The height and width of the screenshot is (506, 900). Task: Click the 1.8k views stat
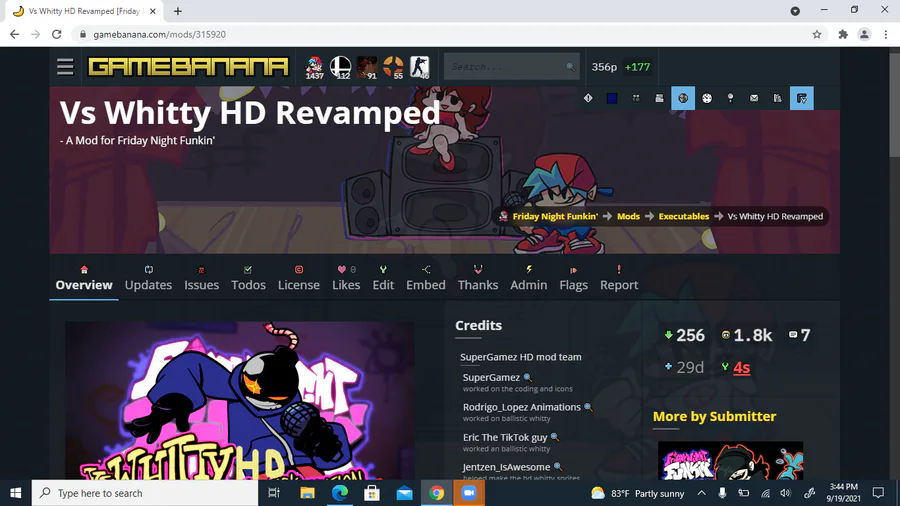[747, 335]
